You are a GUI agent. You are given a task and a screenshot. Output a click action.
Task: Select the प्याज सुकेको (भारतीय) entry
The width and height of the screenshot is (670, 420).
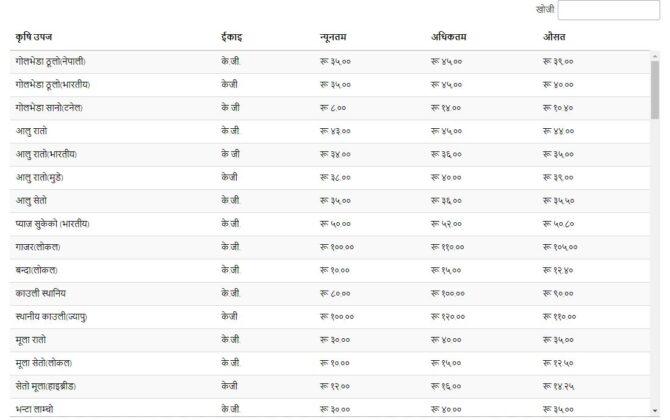52,223
